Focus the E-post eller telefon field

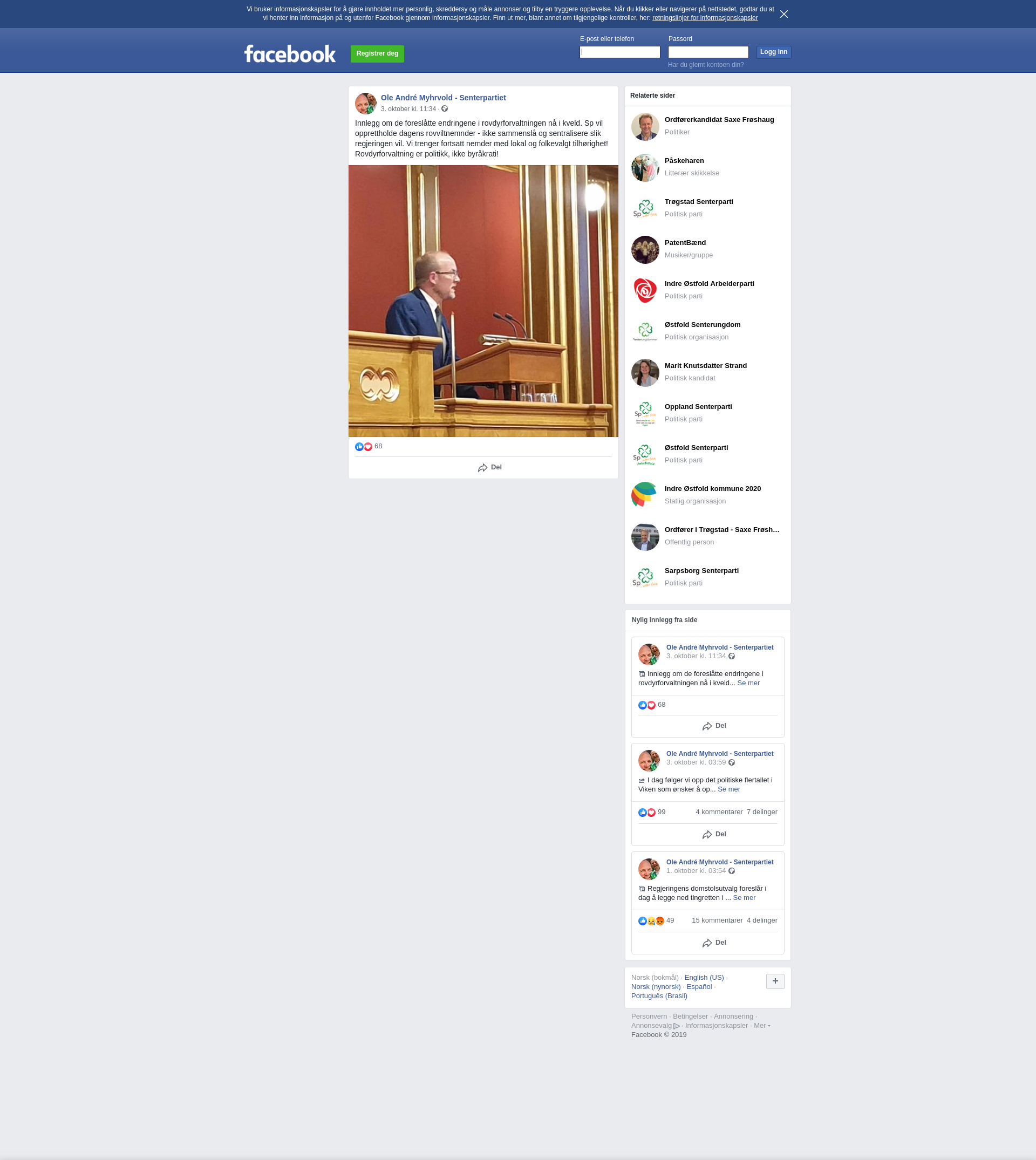pos(619,52)
